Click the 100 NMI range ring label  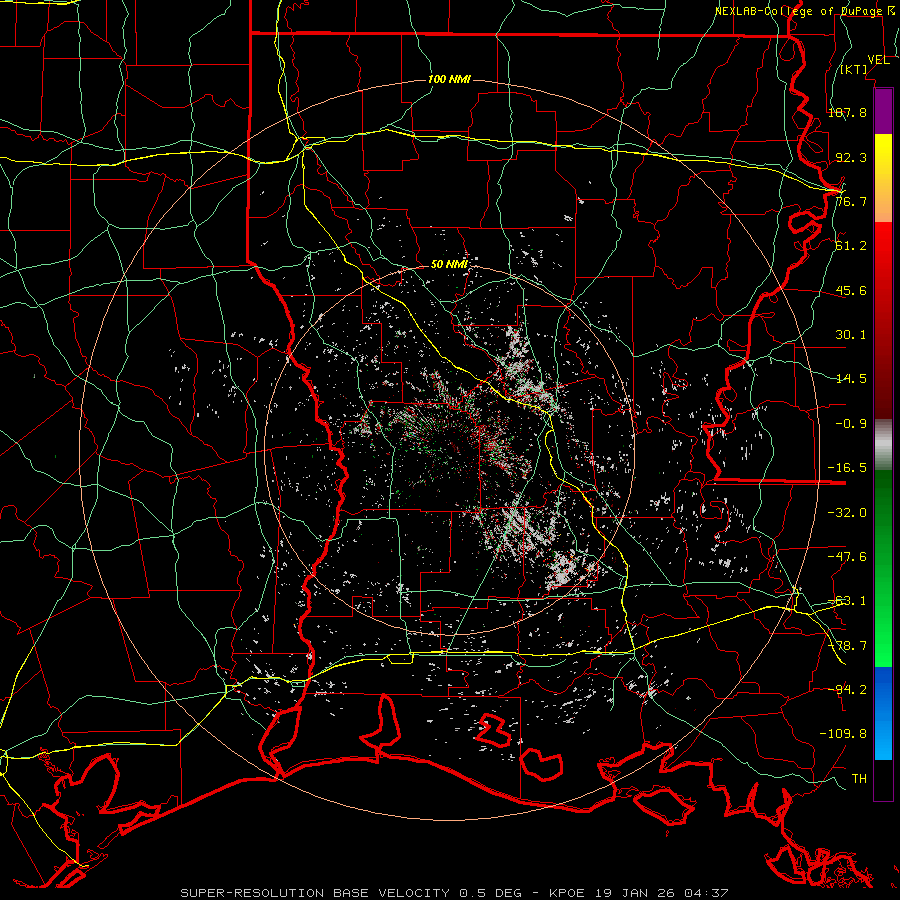coord(449,79)
